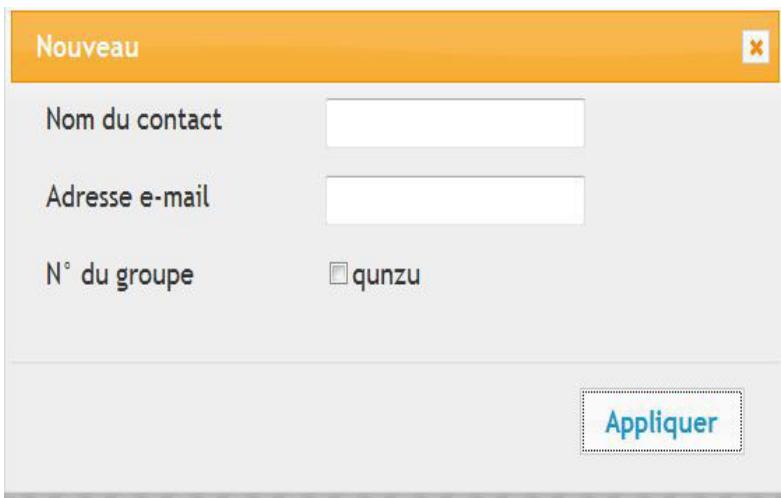Apply the new contact with Appliquer
This screenshot has width=781, height=498.
click(661, 421)
